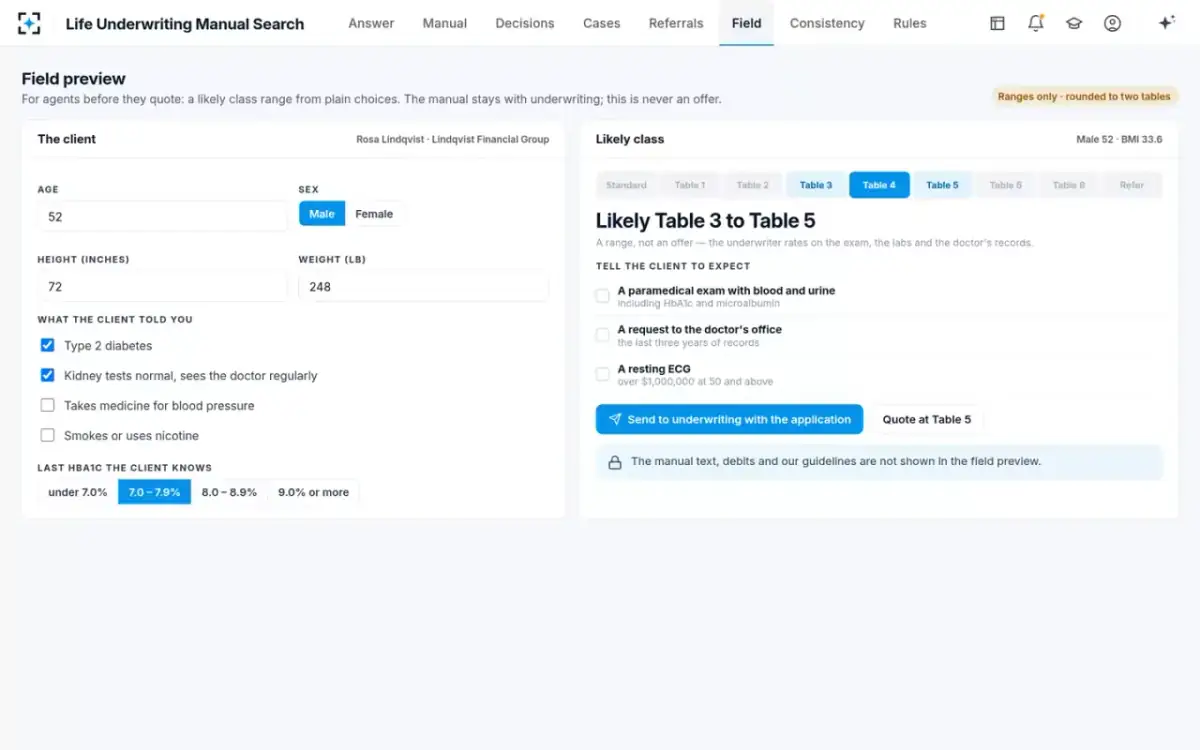1200x750 pixels.
Task: Switch to the Answer tab
Action: (x=371, y=23)
